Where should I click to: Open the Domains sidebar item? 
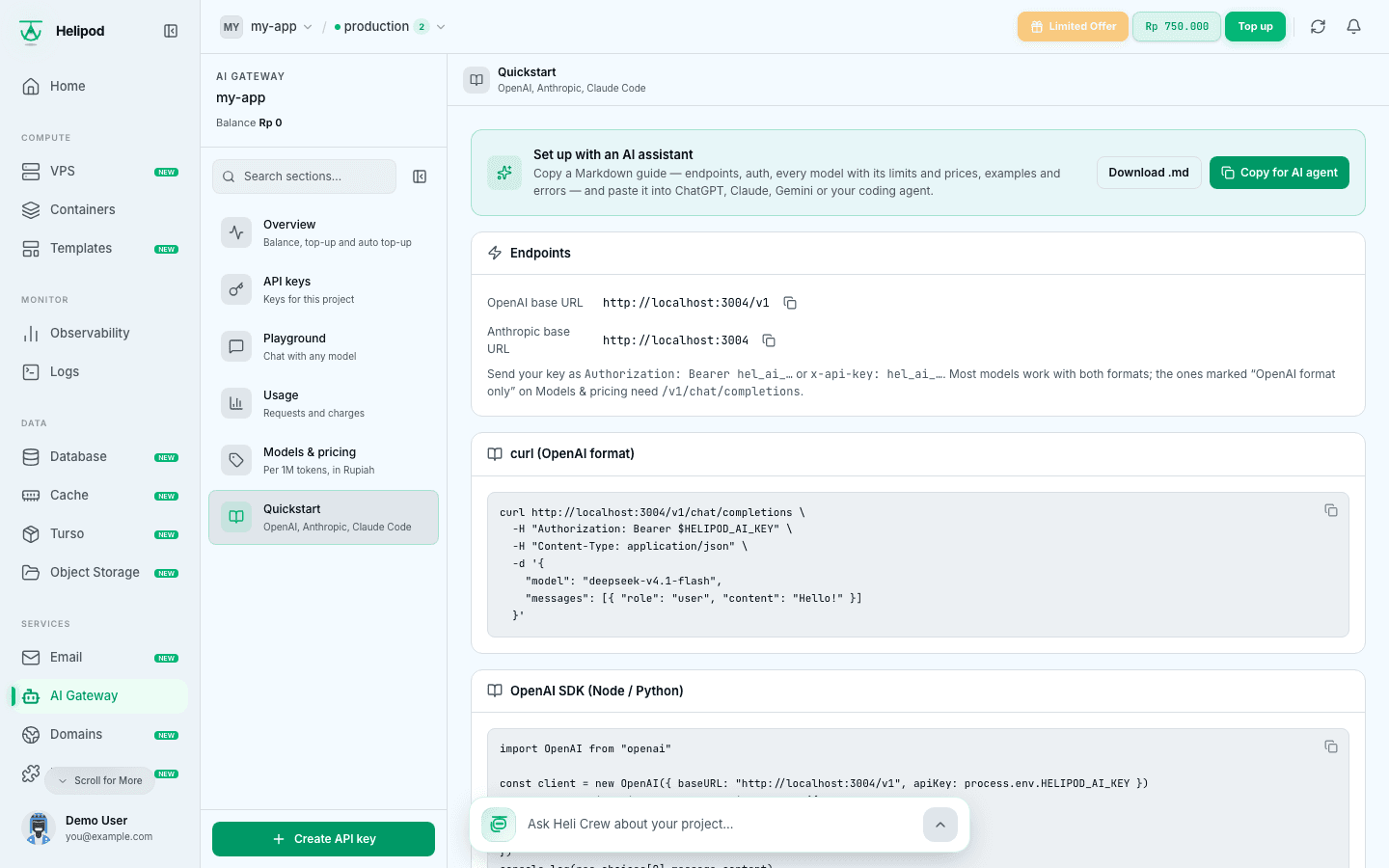pos(99,734)
